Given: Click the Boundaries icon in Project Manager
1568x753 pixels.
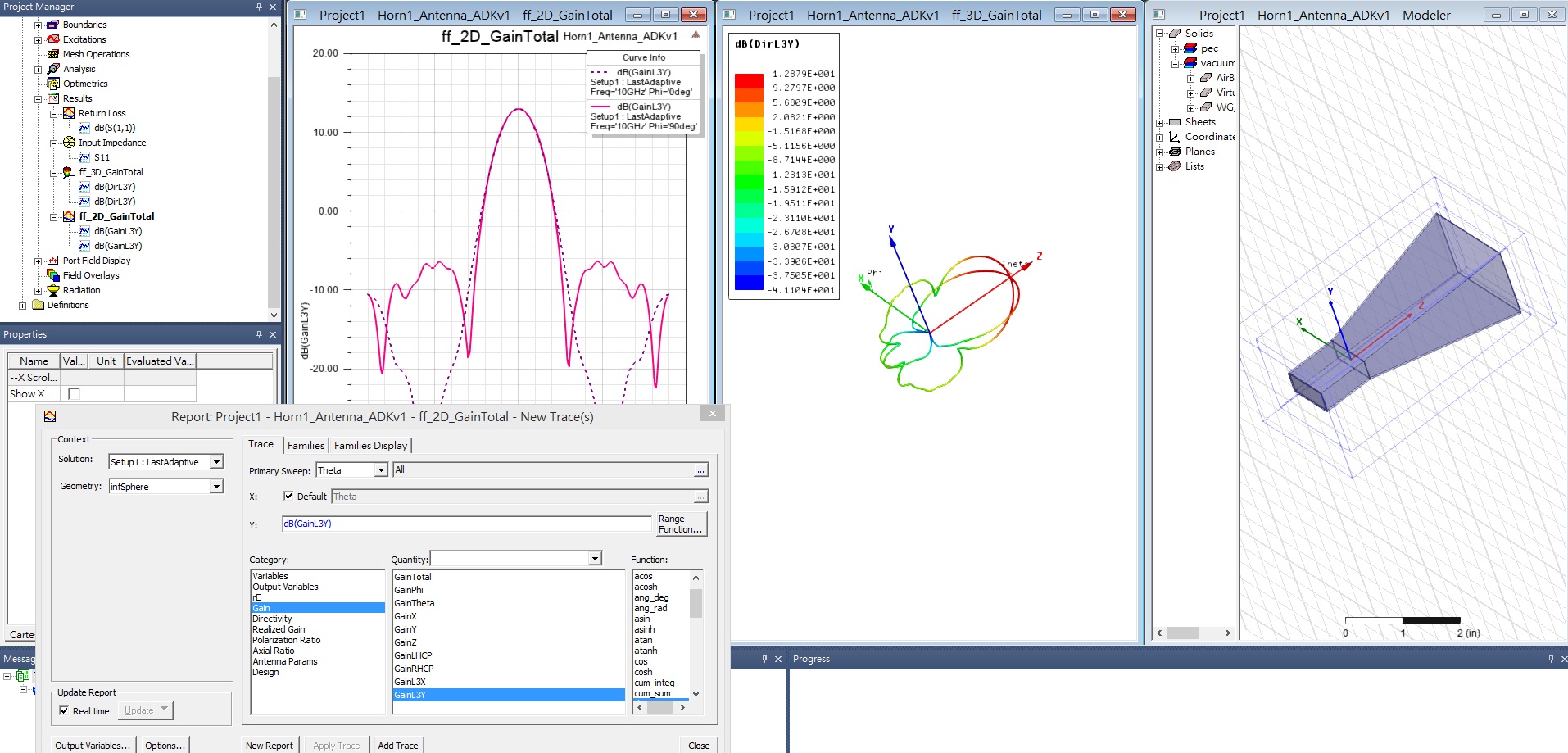Looking at the screenshot, I should [x=53, y=25].
